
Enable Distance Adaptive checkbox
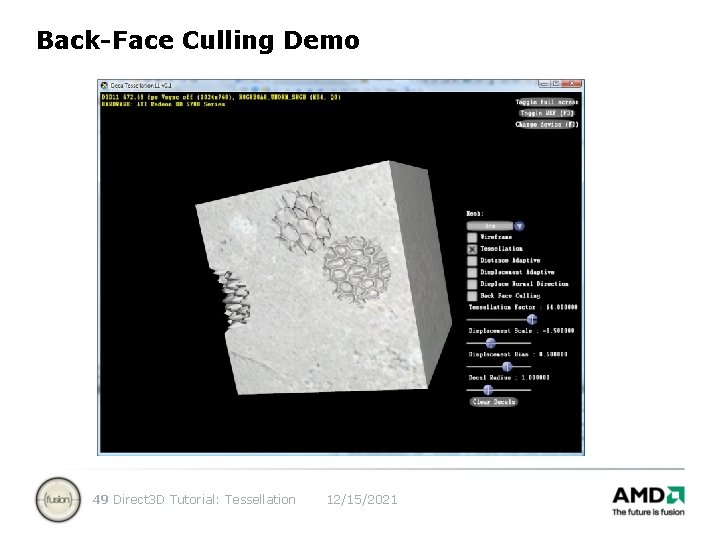click(x=472, y=261)
